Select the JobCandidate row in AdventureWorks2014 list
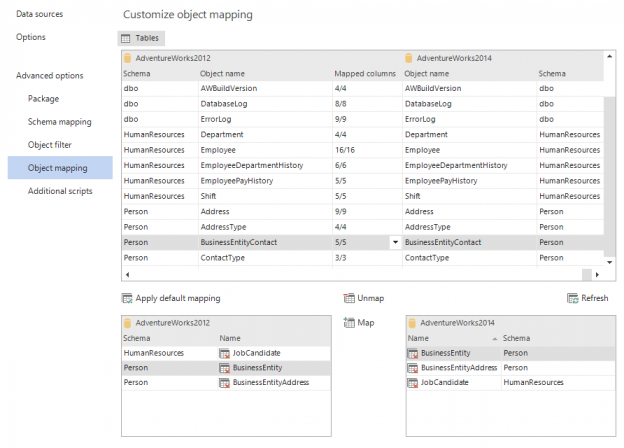The image size is (624, 448). 511,383
